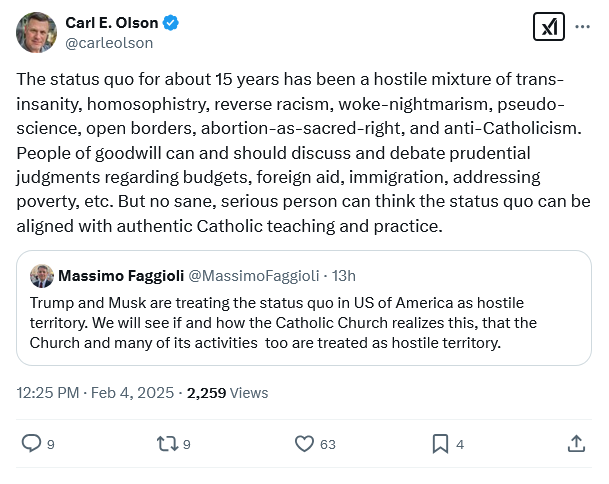Click the reply speech bubble icon
The image size is (609, 484).
pyautogui.click(x=32, y=443)
